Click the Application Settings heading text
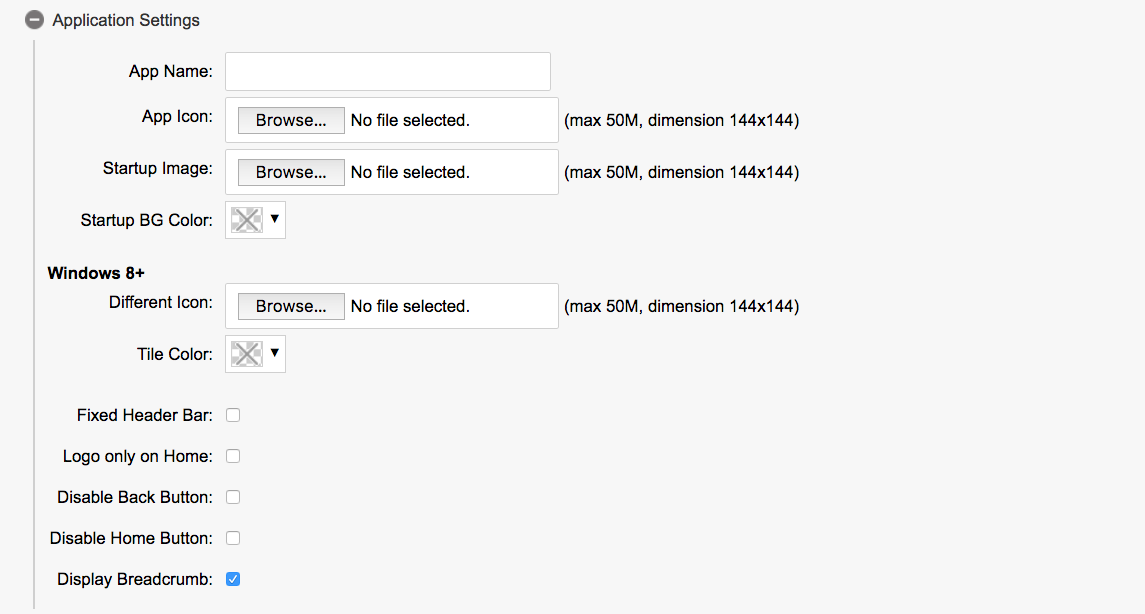The height and width of the screenshot is (614, 1145). (x=126, y=20)
